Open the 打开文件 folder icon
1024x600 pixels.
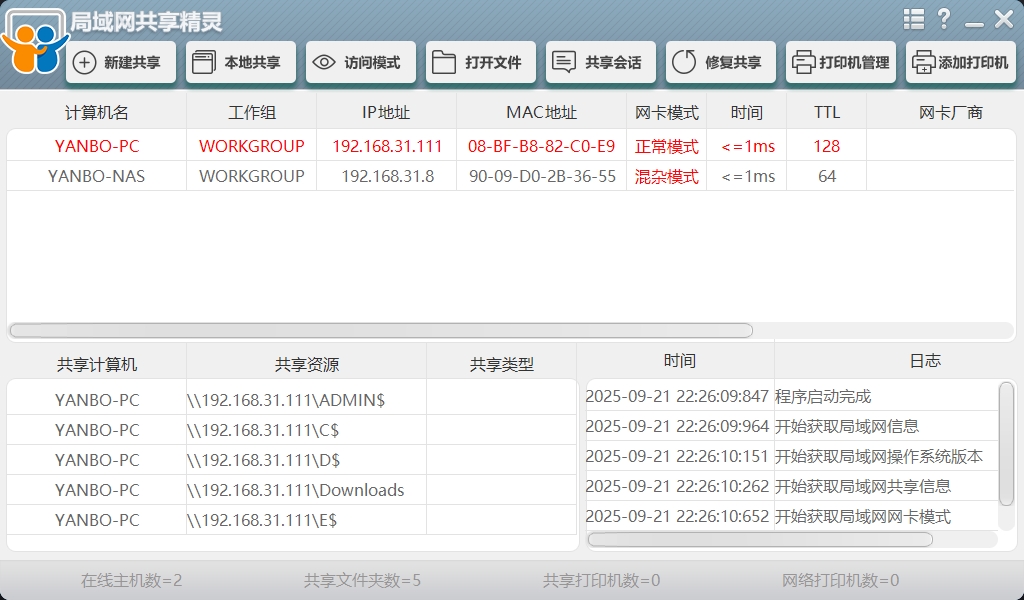point(444,63)
